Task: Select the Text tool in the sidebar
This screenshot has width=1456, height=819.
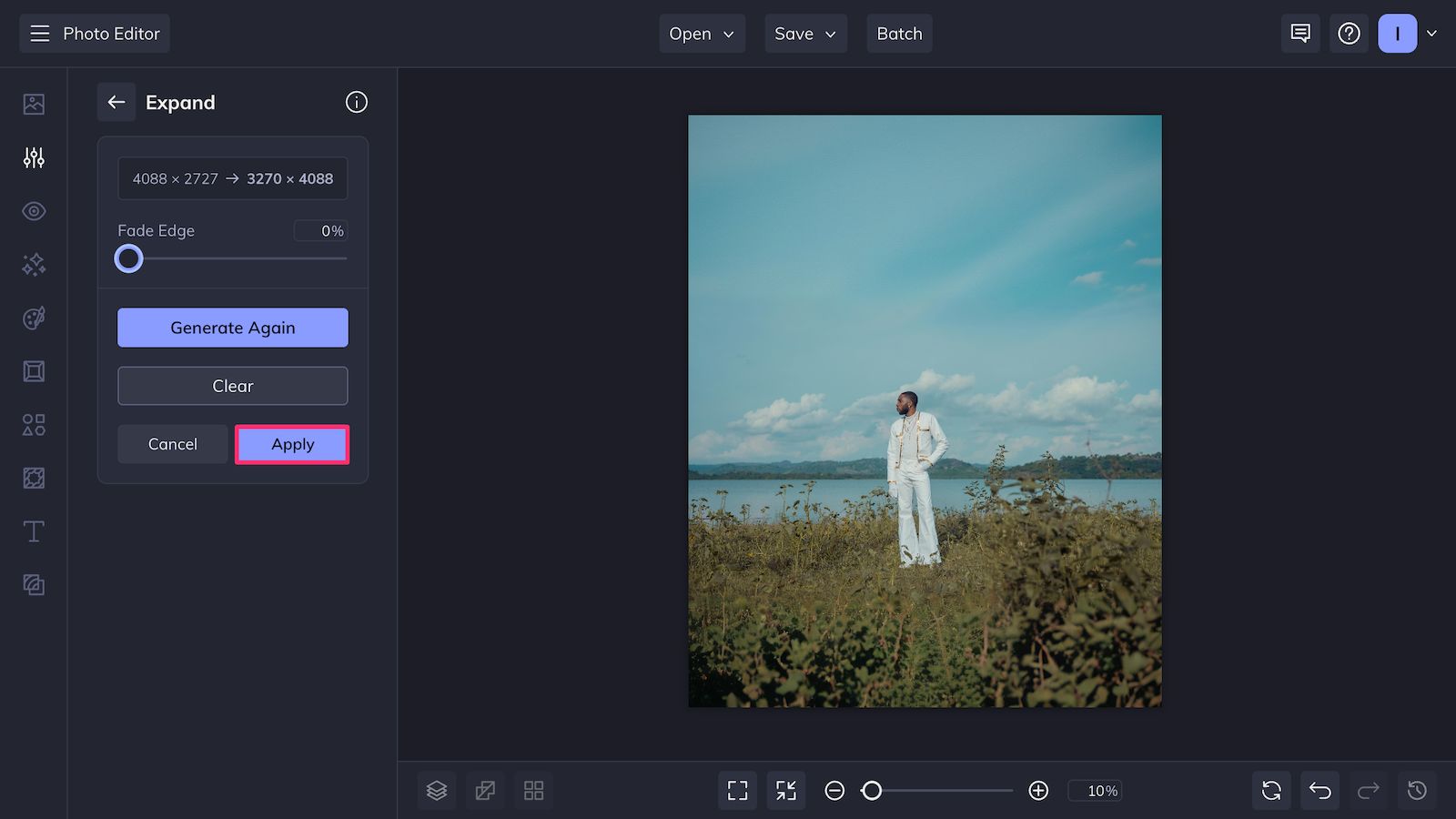Action: 33,531
